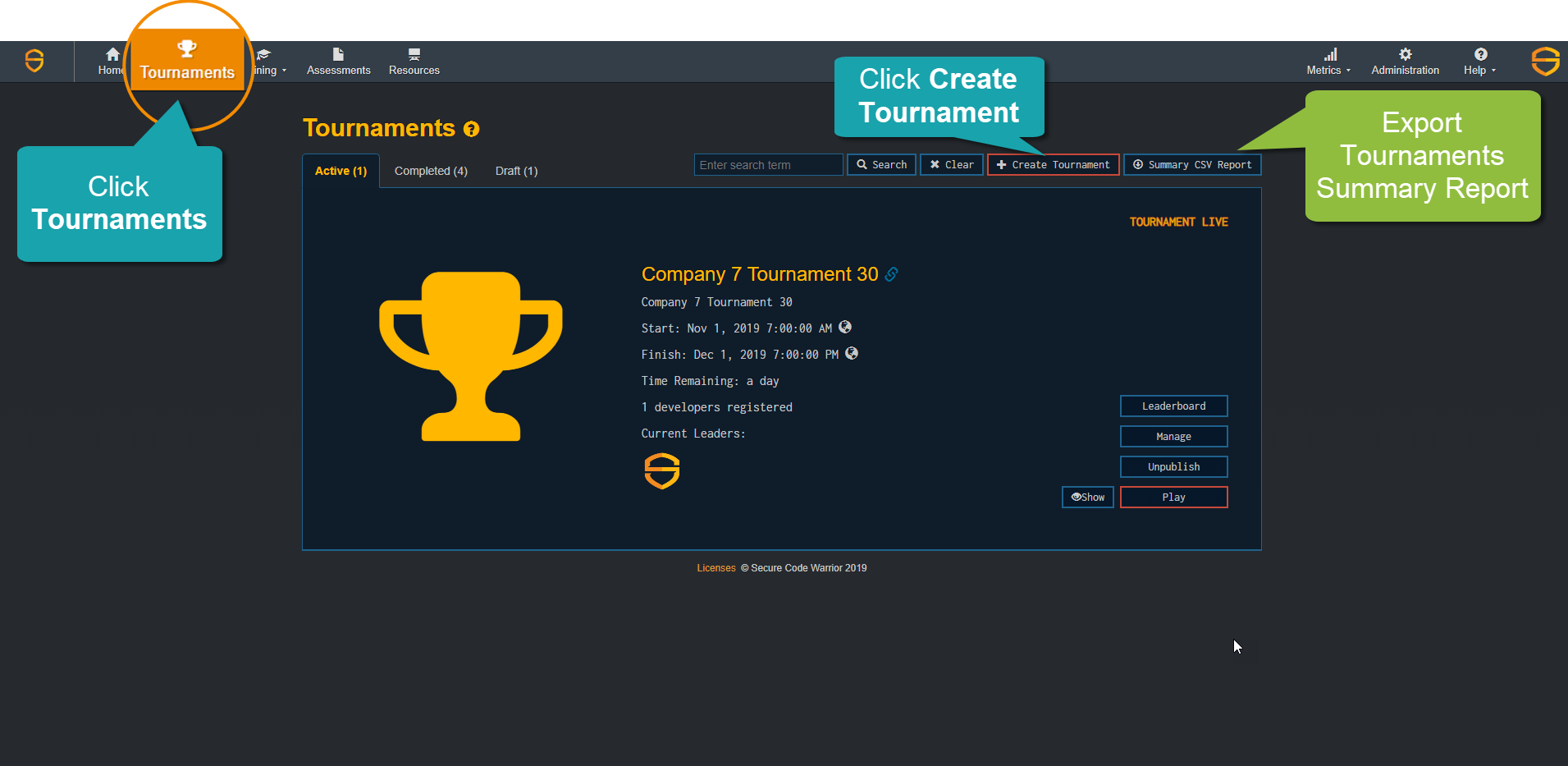Open Assessments via its document icon
This screenshot has width=1568, height=766.
338,56
